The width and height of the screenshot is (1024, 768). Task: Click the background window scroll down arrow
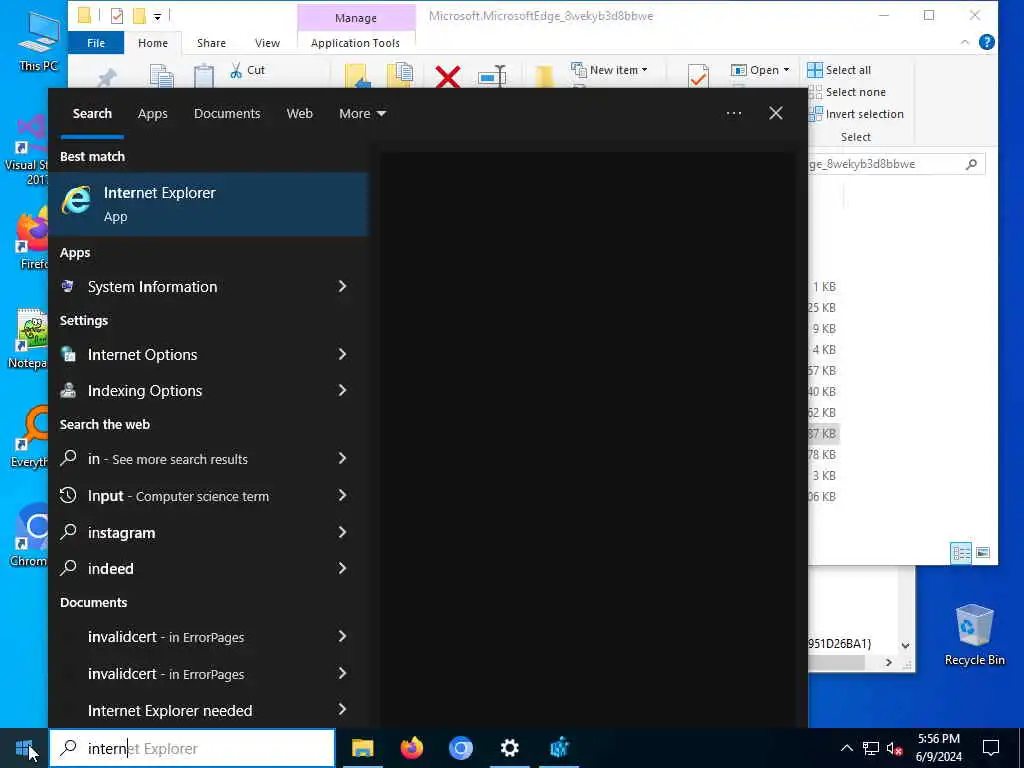[x=905, y=645]
